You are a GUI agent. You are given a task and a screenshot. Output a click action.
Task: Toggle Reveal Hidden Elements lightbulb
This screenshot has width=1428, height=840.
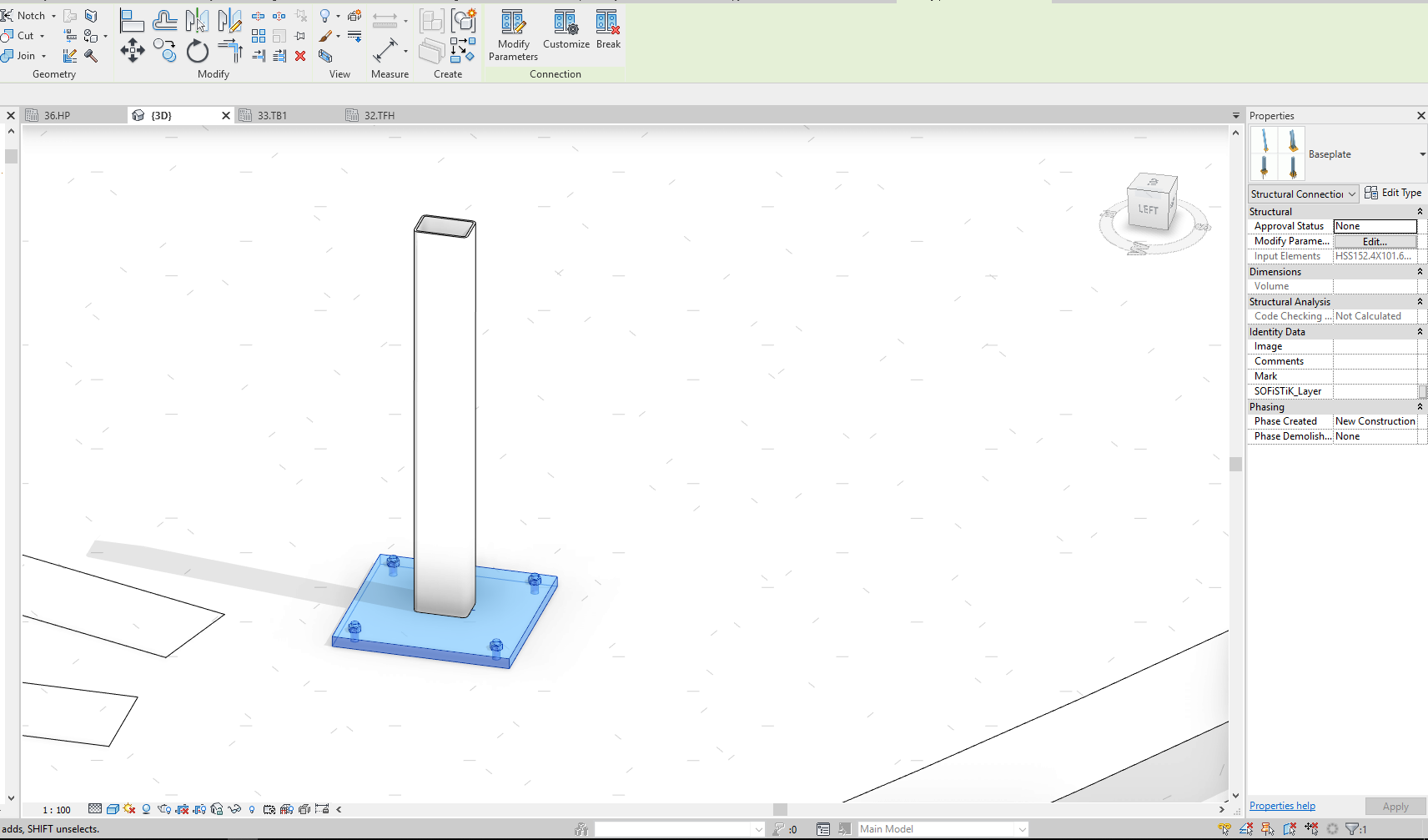tap(252, 809)
